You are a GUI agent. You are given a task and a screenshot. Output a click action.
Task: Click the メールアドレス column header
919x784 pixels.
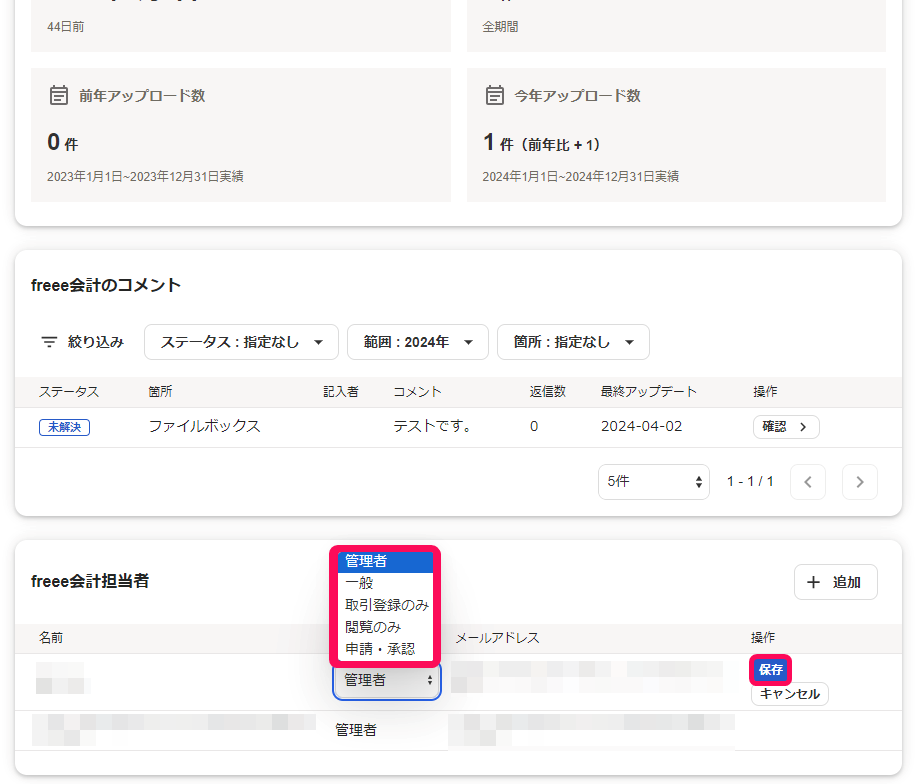(497, 638)
